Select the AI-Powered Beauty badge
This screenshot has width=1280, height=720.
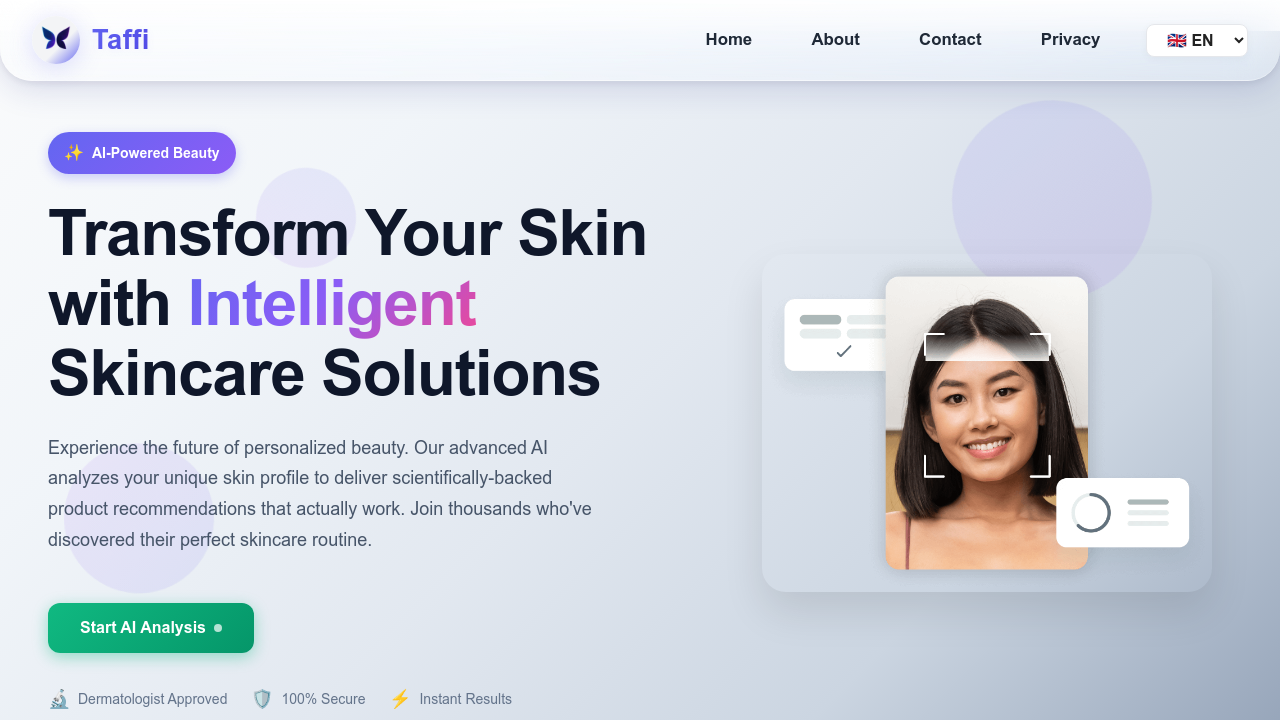tap(142, 153)
